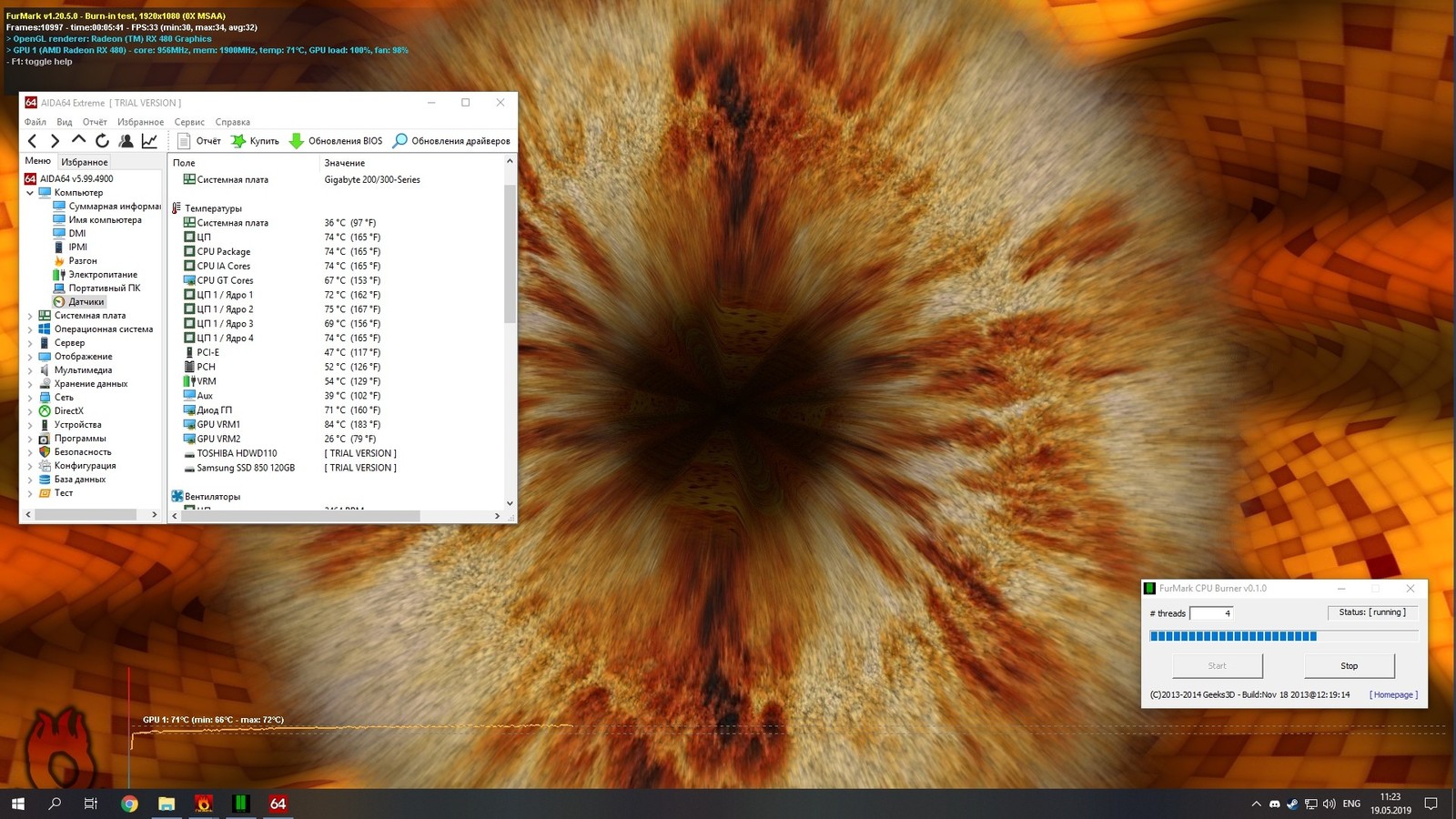Go forward with AIDA64 forward arrow
The width and height of the screenshot is (1456, 819).
pyautogui.click(x=55, y=141)
